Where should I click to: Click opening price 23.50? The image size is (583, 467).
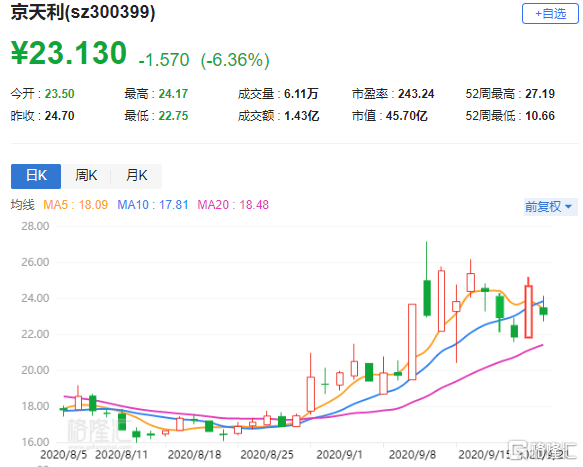(59, 94)
